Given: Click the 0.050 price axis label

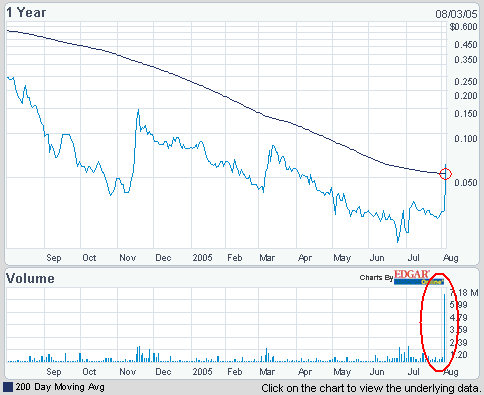Looking at the screenshot, I should (466, 183).
